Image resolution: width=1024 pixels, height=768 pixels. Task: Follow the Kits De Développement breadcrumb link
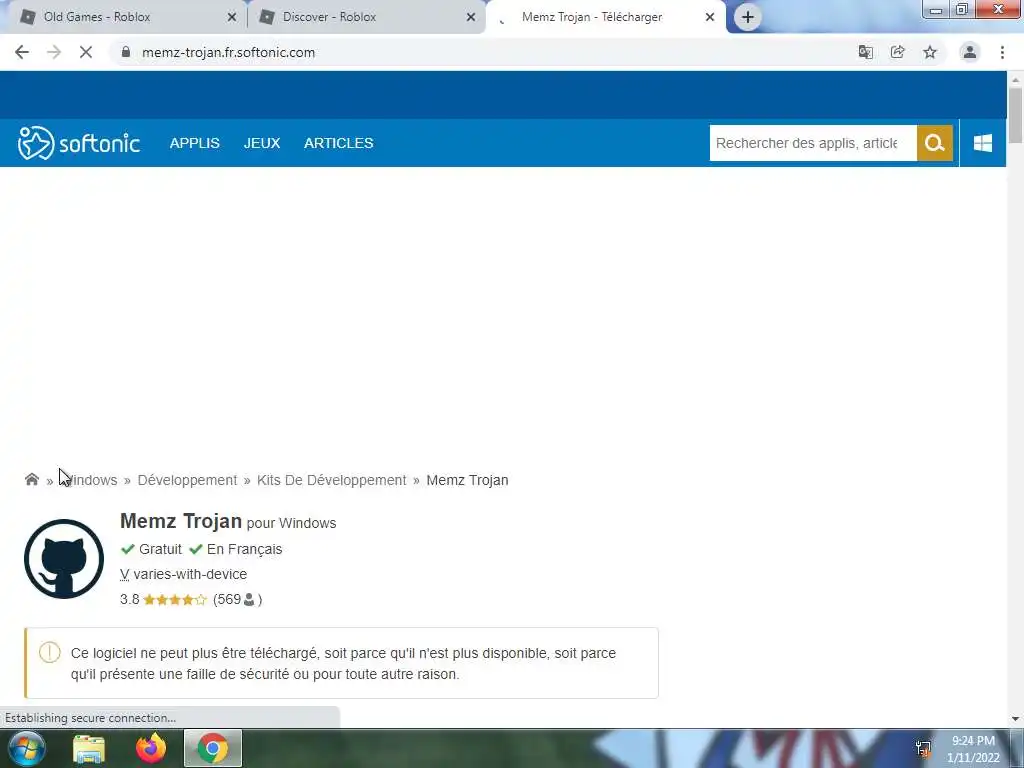[331, 480]
